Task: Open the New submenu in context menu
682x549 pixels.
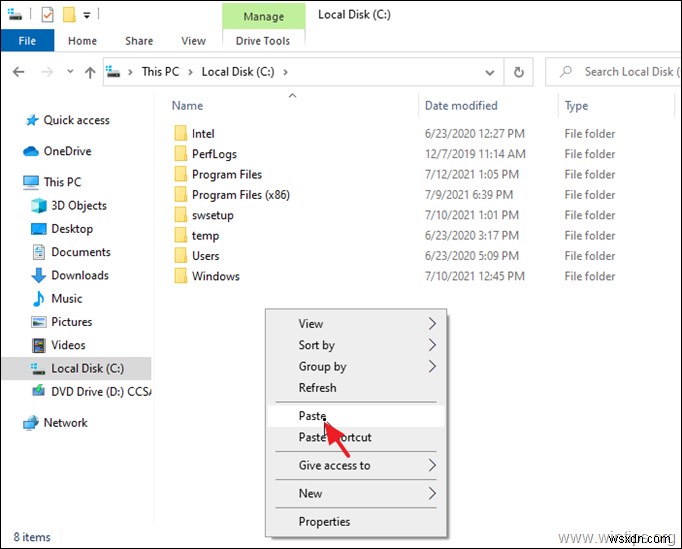Action: tap(356, 493)
